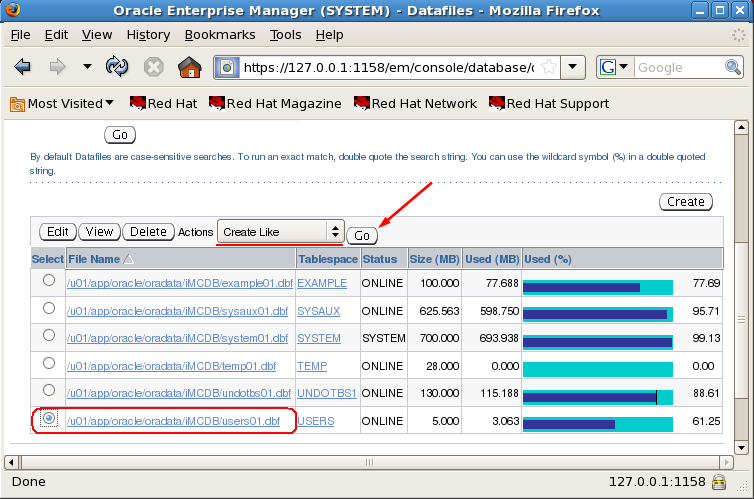Open the Actions dropdown showing Create Like
The height and width of the screenshot is (499, 754).
point(280,232)
